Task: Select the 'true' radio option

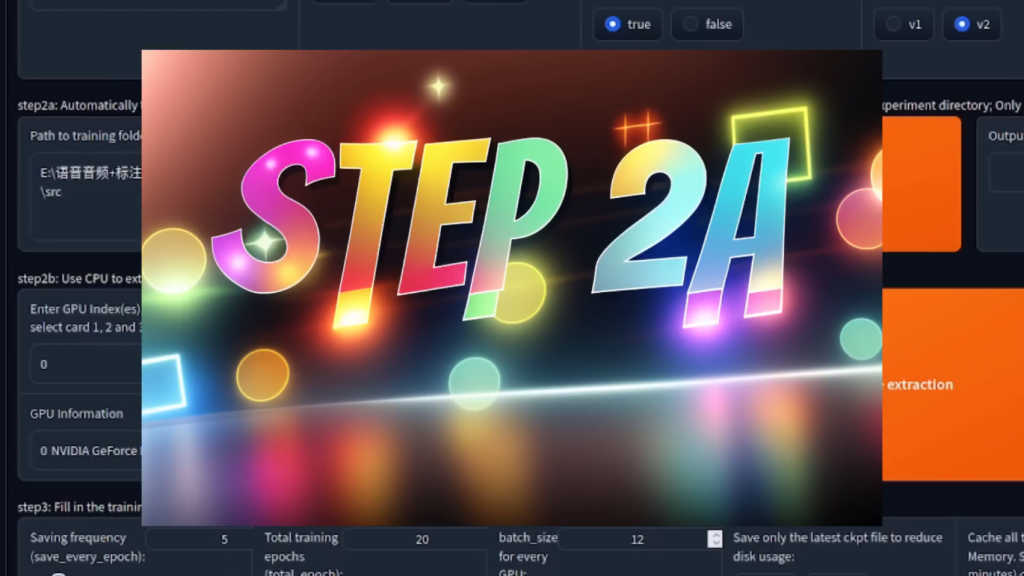Action: click(627, 24)
